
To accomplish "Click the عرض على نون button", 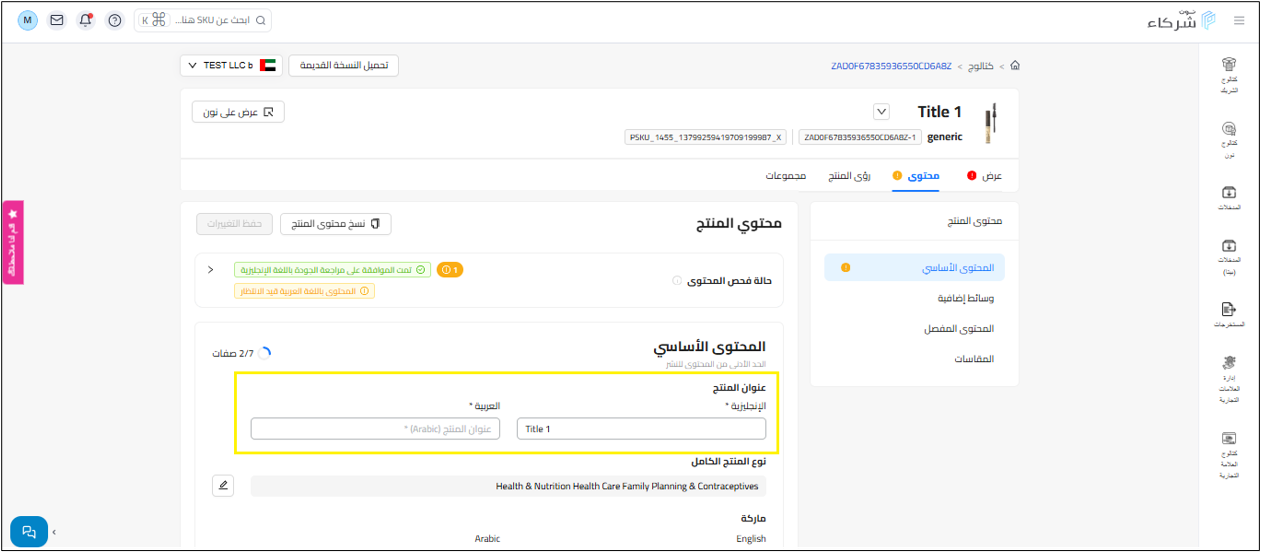I will point(238,112).
